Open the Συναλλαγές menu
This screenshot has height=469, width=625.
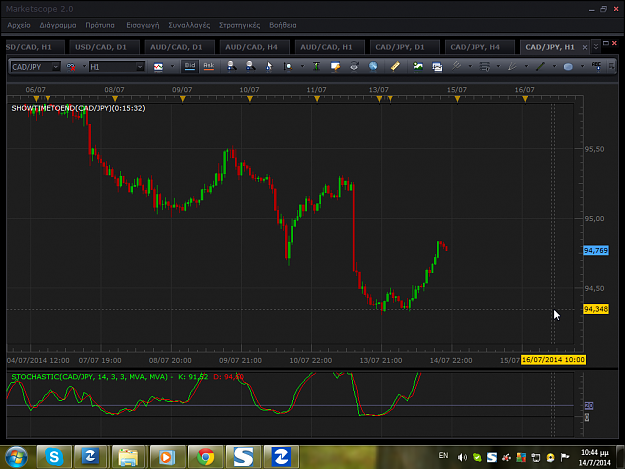189,25
